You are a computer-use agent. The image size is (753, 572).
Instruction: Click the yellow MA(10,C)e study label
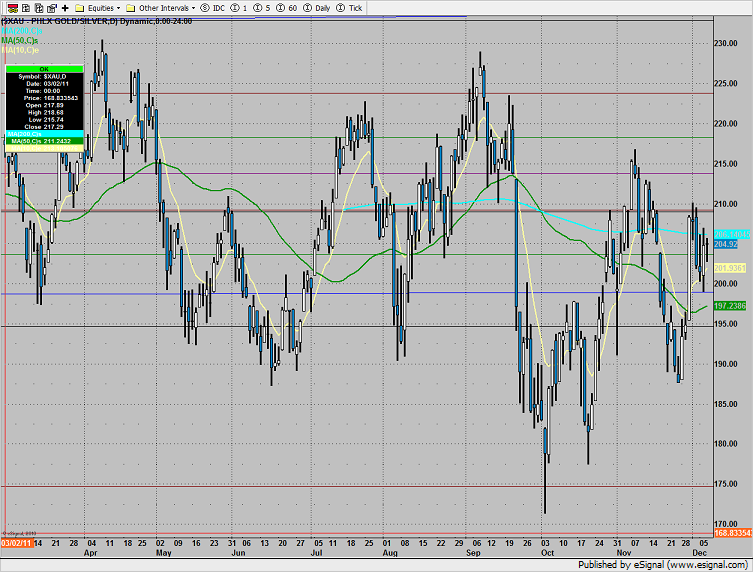coord(22,50)
